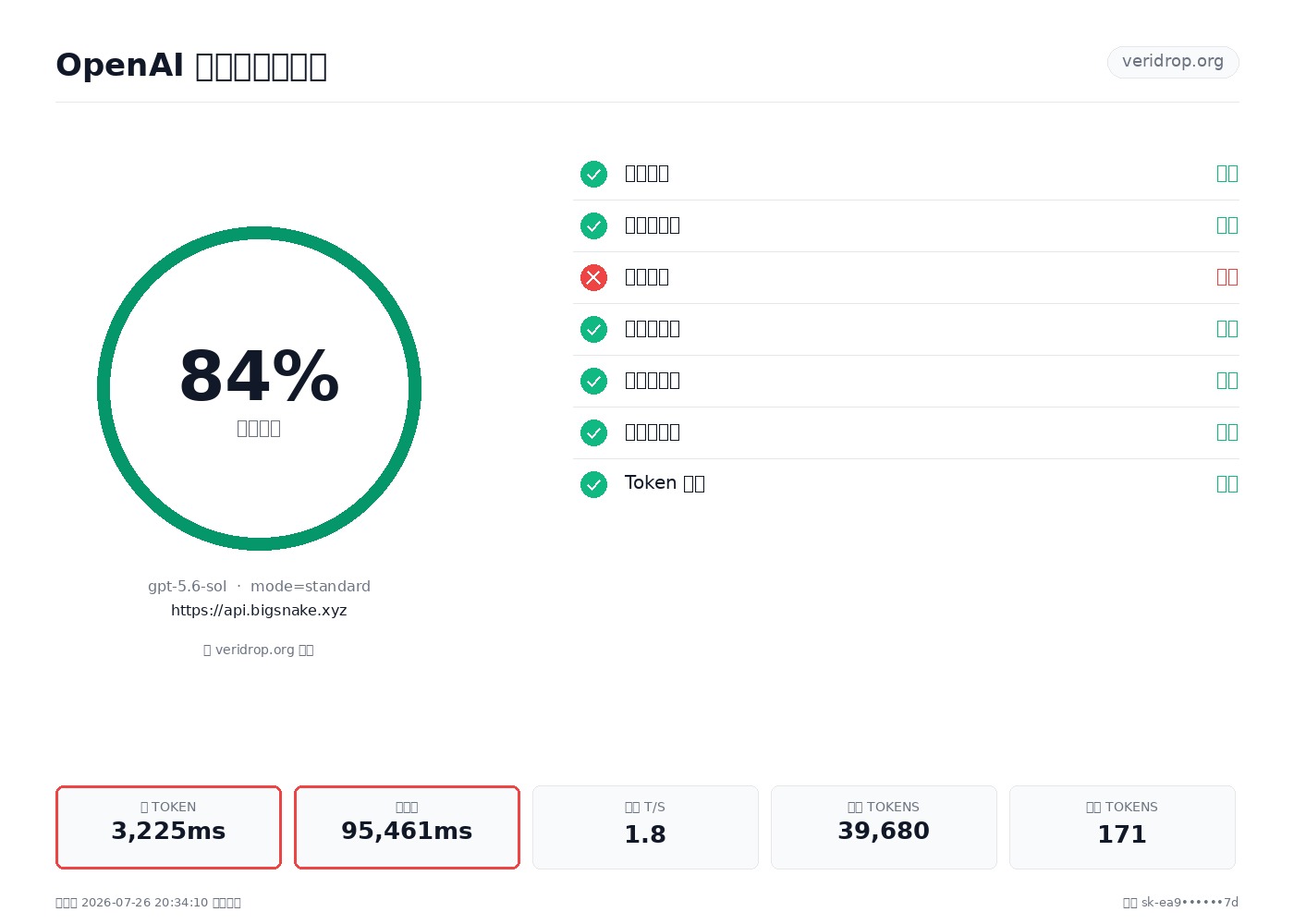Screen dimensions: 1294x924
Task: Click the green status text of the Token row
Action: click(x=1227, y=484)
